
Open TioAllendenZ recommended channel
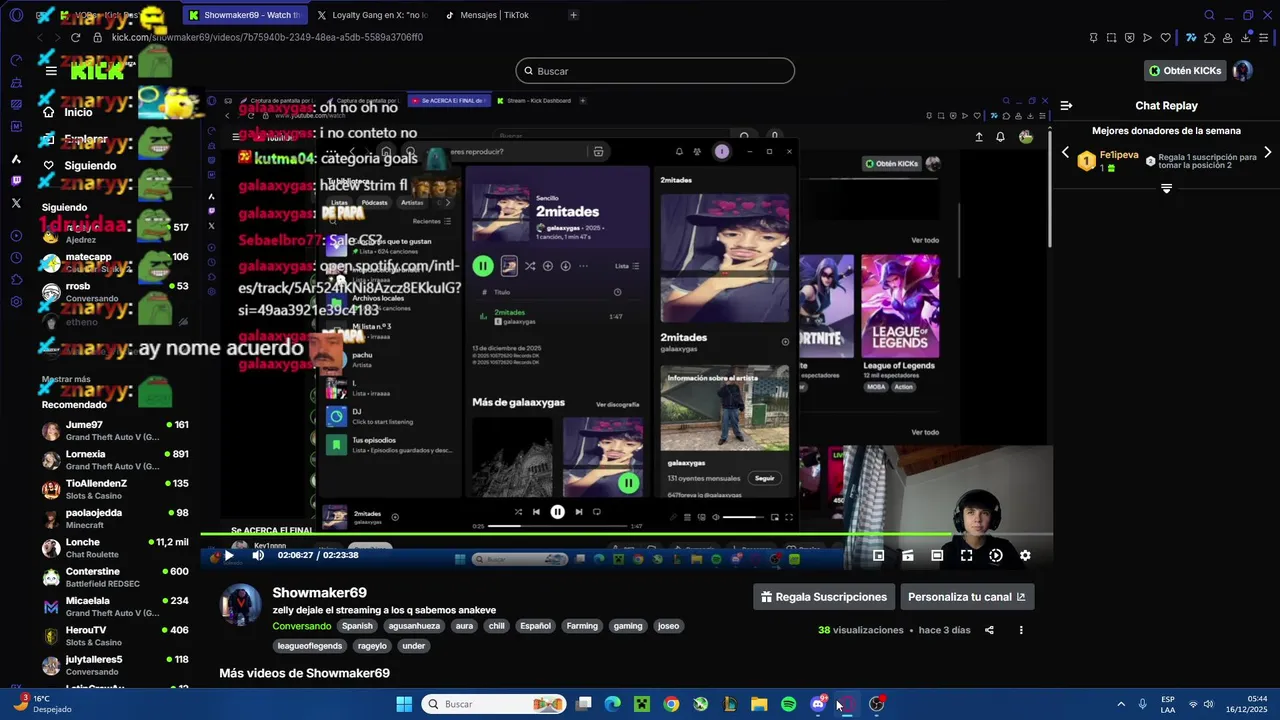pos(115,489)
